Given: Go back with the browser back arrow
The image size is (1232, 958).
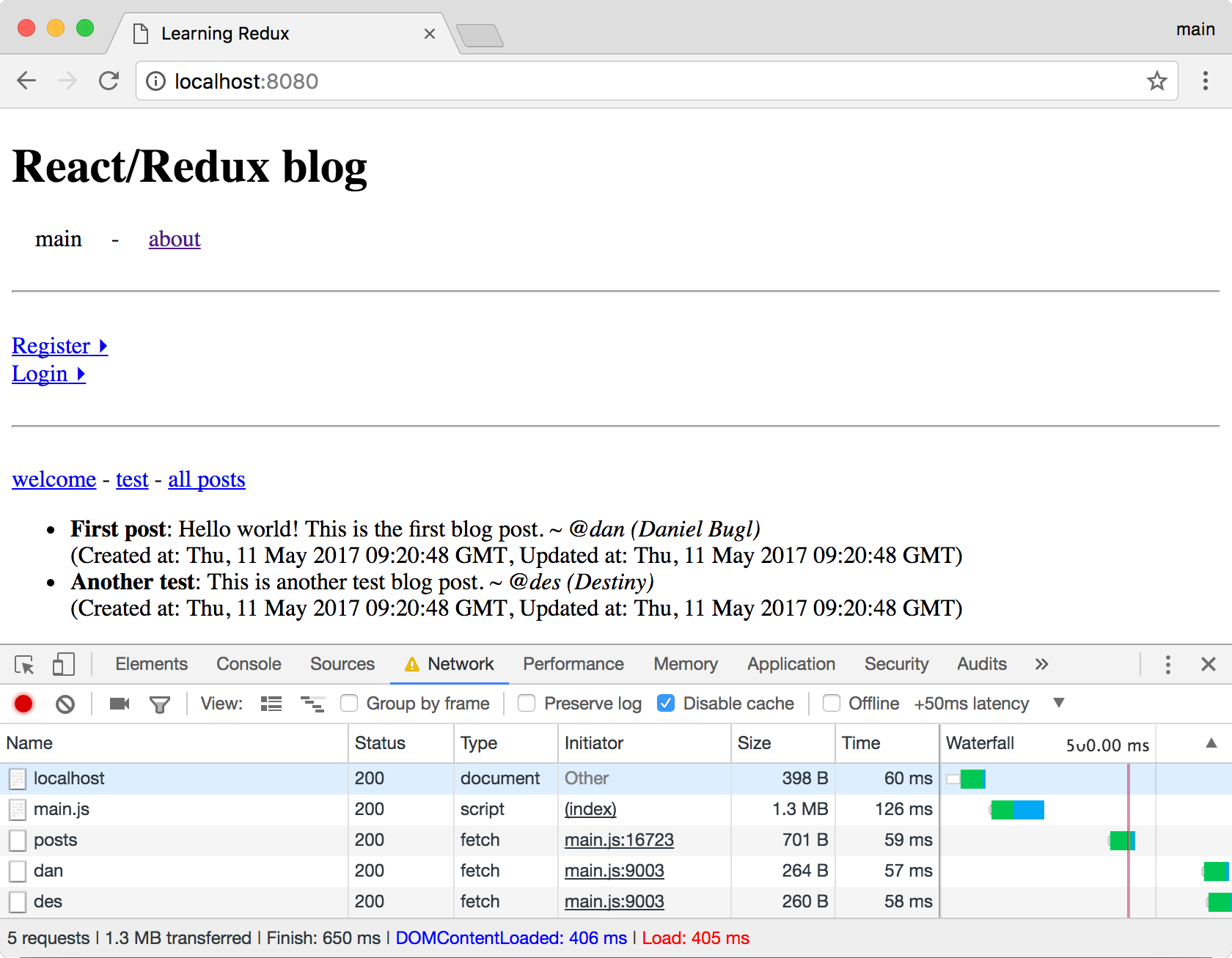Looking at the screenshot, I should tap(26, 81).
